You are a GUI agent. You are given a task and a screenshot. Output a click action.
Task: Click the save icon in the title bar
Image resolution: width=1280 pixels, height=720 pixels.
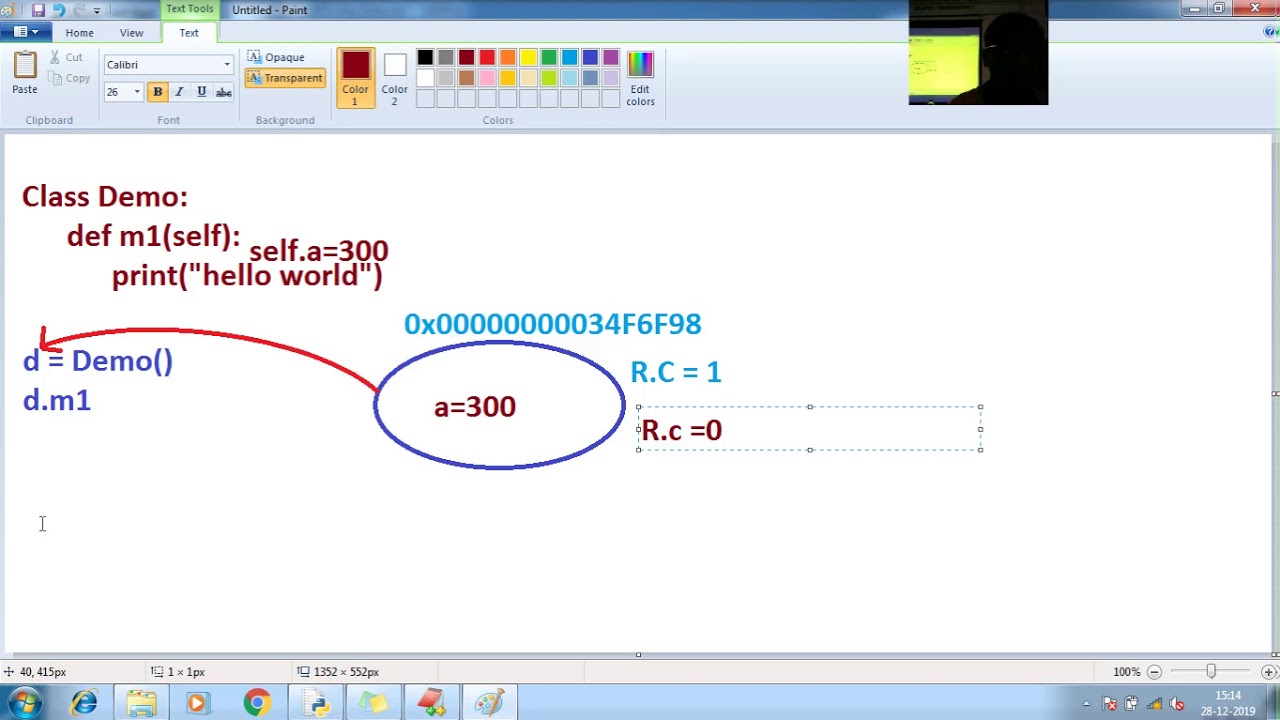38,10
